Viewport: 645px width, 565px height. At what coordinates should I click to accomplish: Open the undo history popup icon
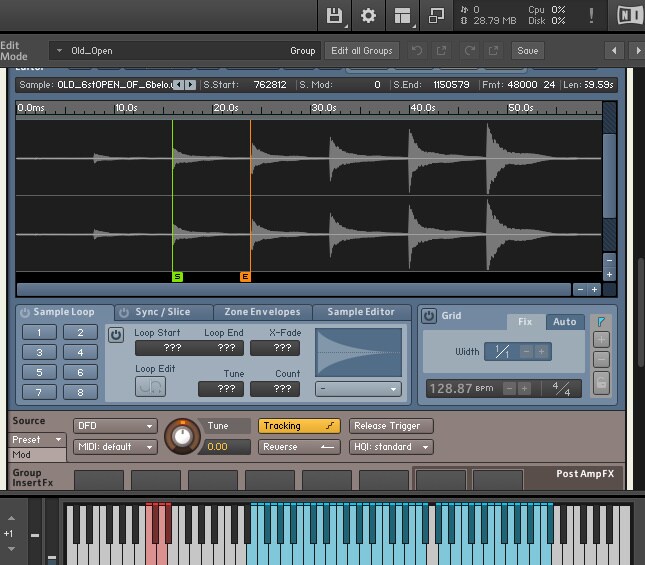[441, 51]
